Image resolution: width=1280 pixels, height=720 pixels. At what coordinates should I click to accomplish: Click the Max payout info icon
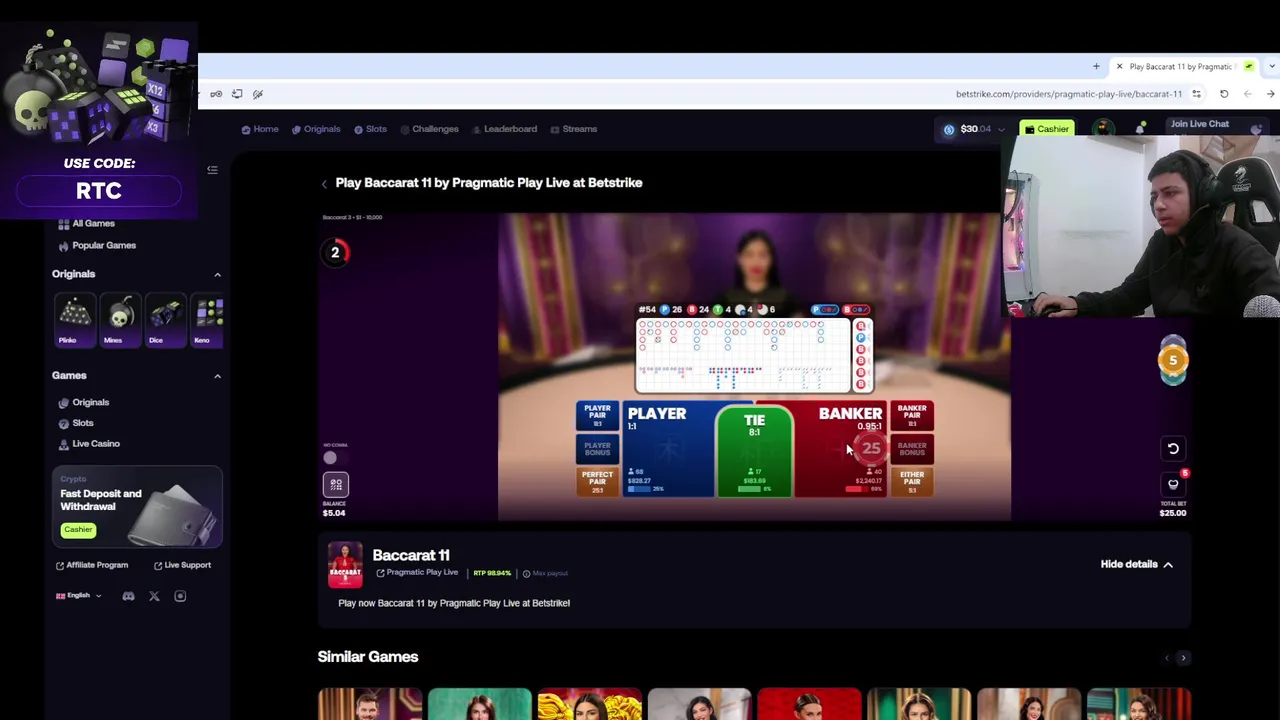pos(526,574)
